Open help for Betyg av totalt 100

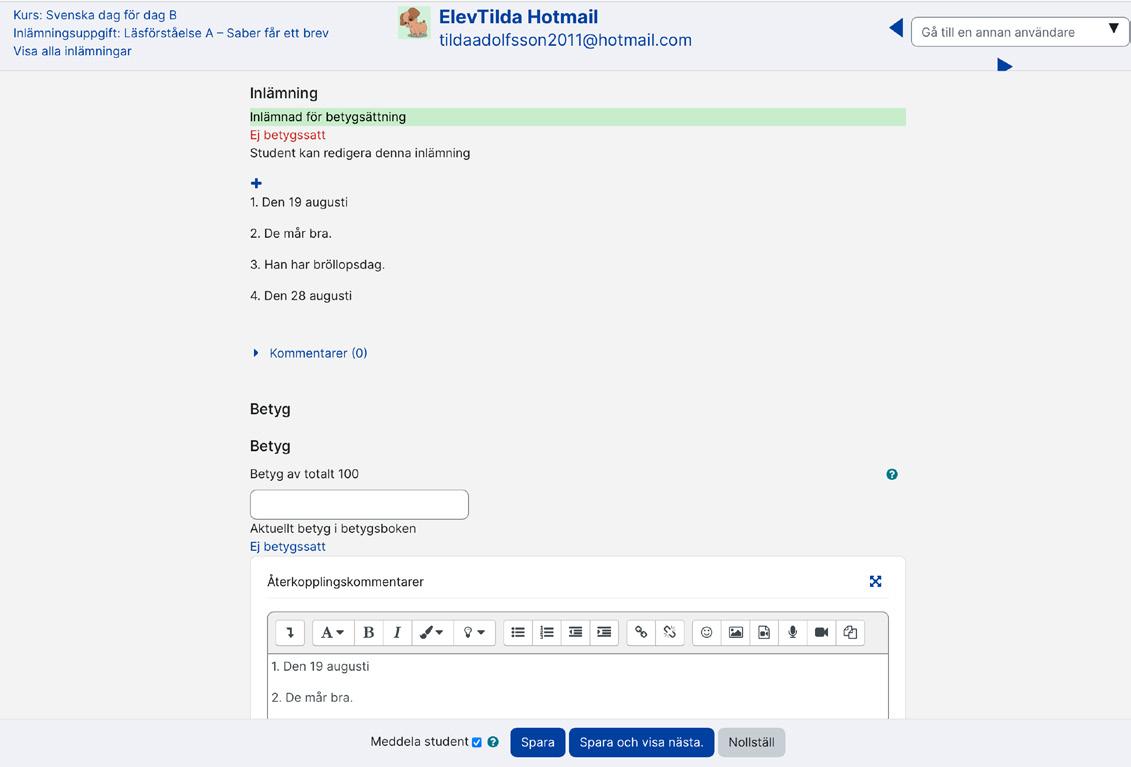(892, 474)
